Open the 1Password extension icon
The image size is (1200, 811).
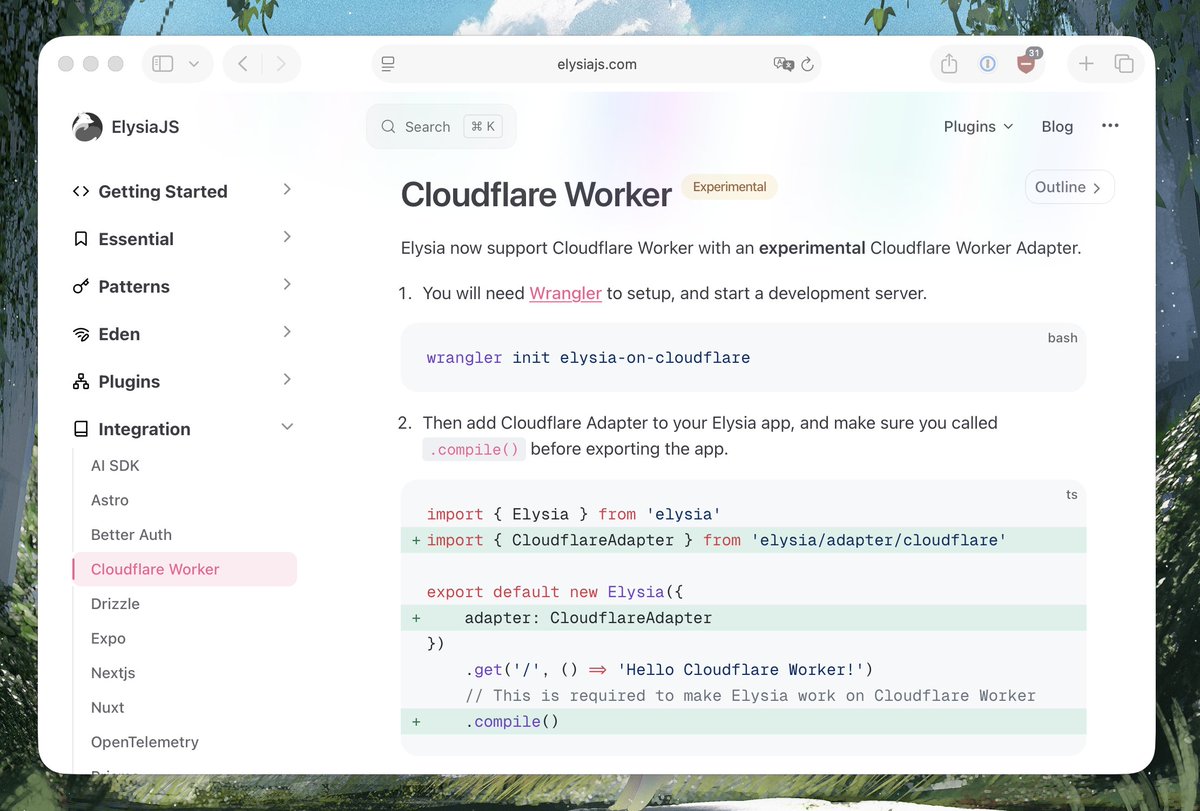(x=987, y=64)
